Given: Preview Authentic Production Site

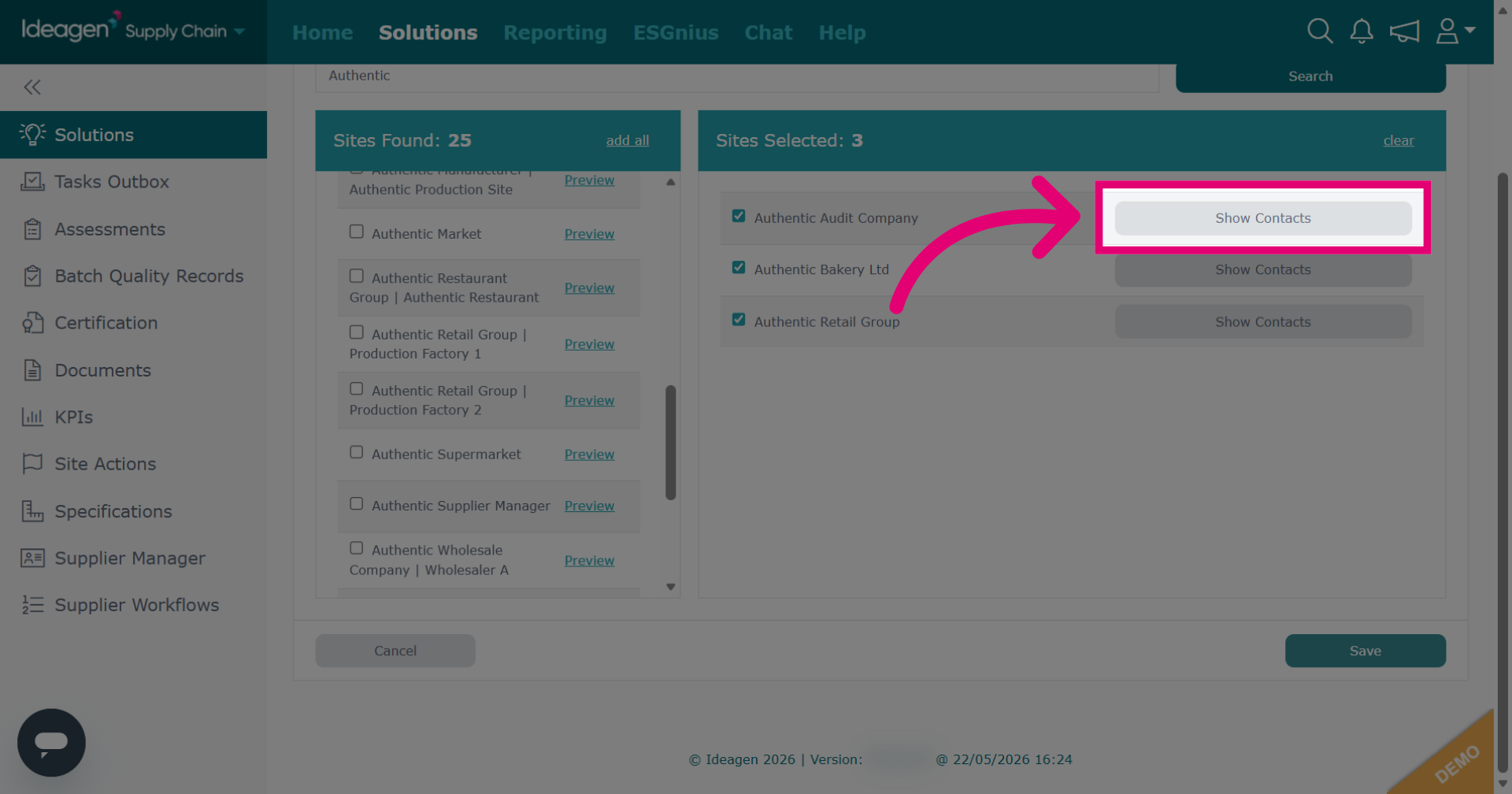Looking at the screenshot, I should (x=589, y=180).
